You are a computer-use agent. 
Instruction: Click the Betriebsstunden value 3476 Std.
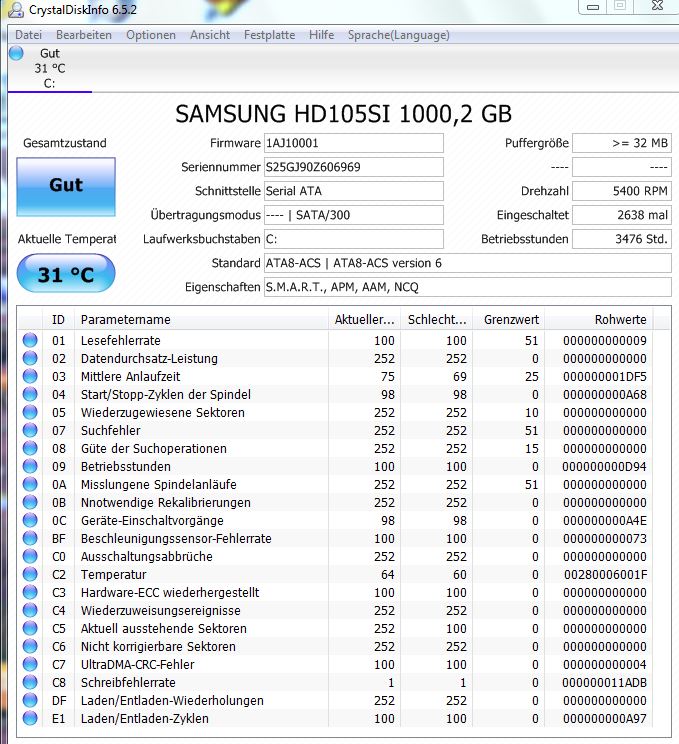[622, 239]
